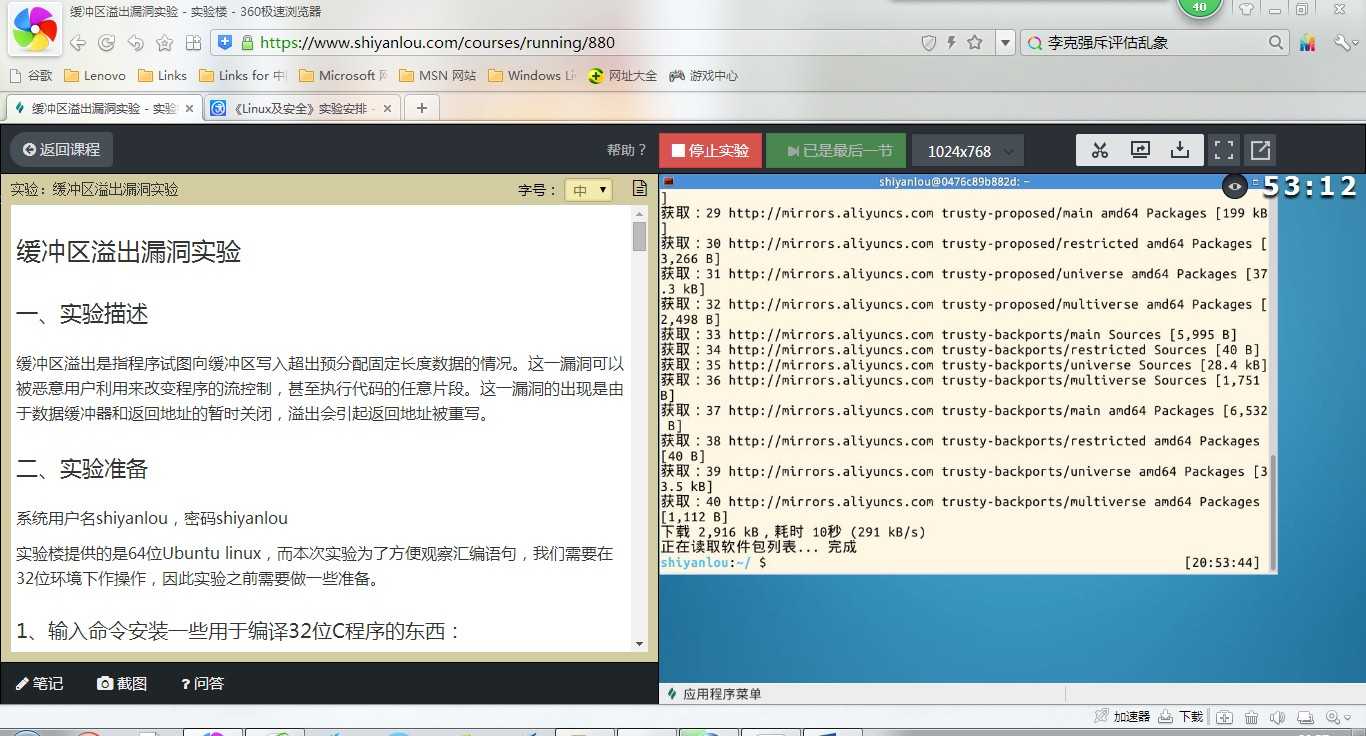Click the 返回课程 button
Screen dimensions: 1366x736
pyautogui.click(x=61, y=150)
